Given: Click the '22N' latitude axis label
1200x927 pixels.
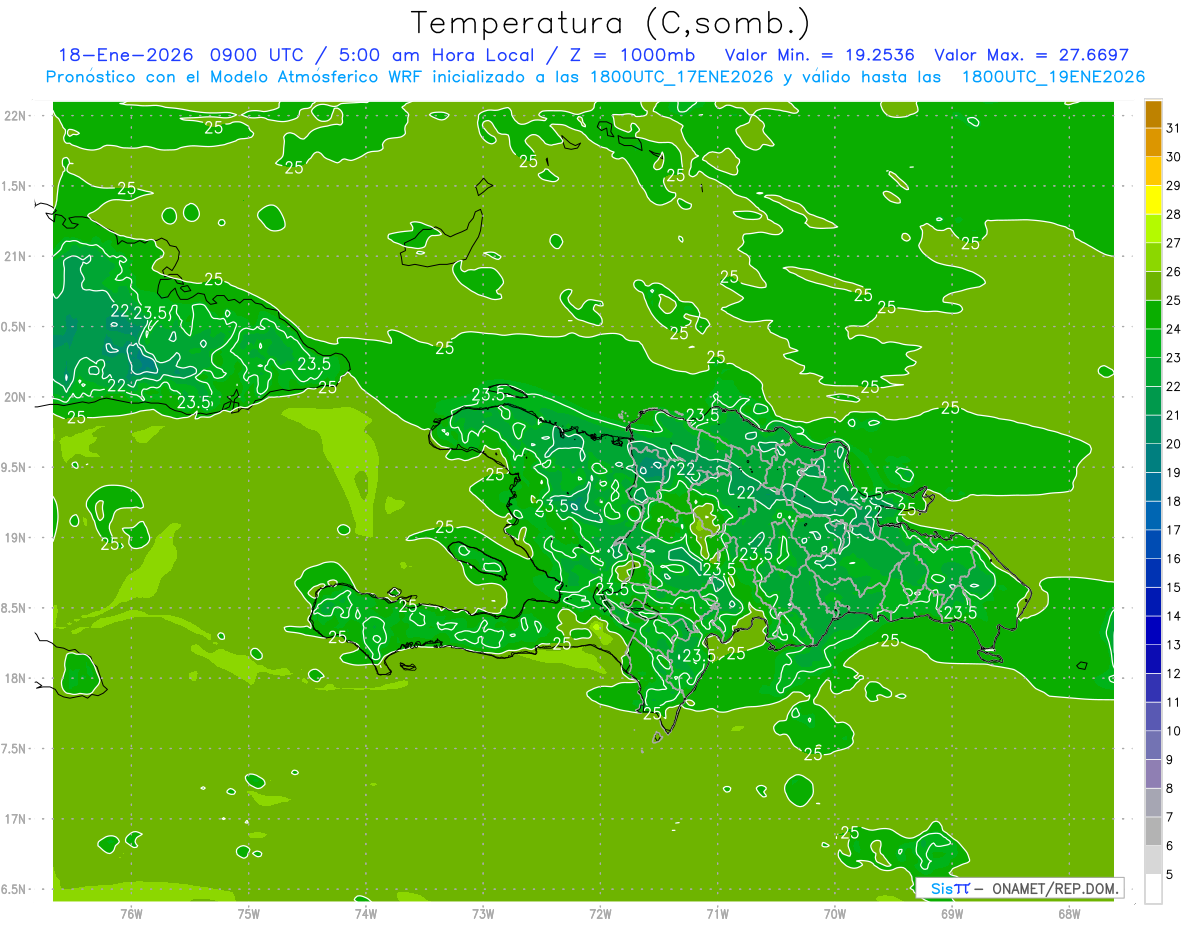Looking at the screenshot, I should (x=15, y=116).
